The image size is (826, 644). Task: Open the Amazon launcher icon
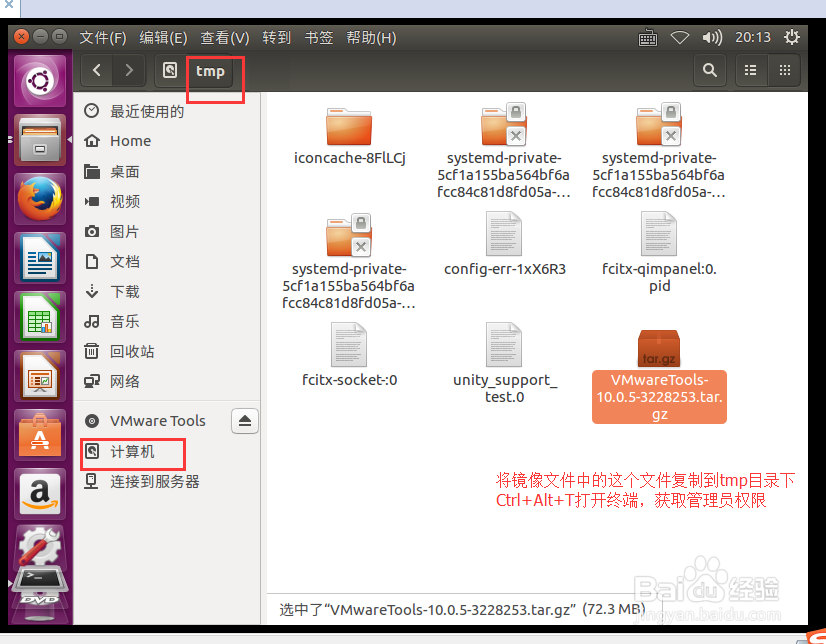tap(40, 494)
